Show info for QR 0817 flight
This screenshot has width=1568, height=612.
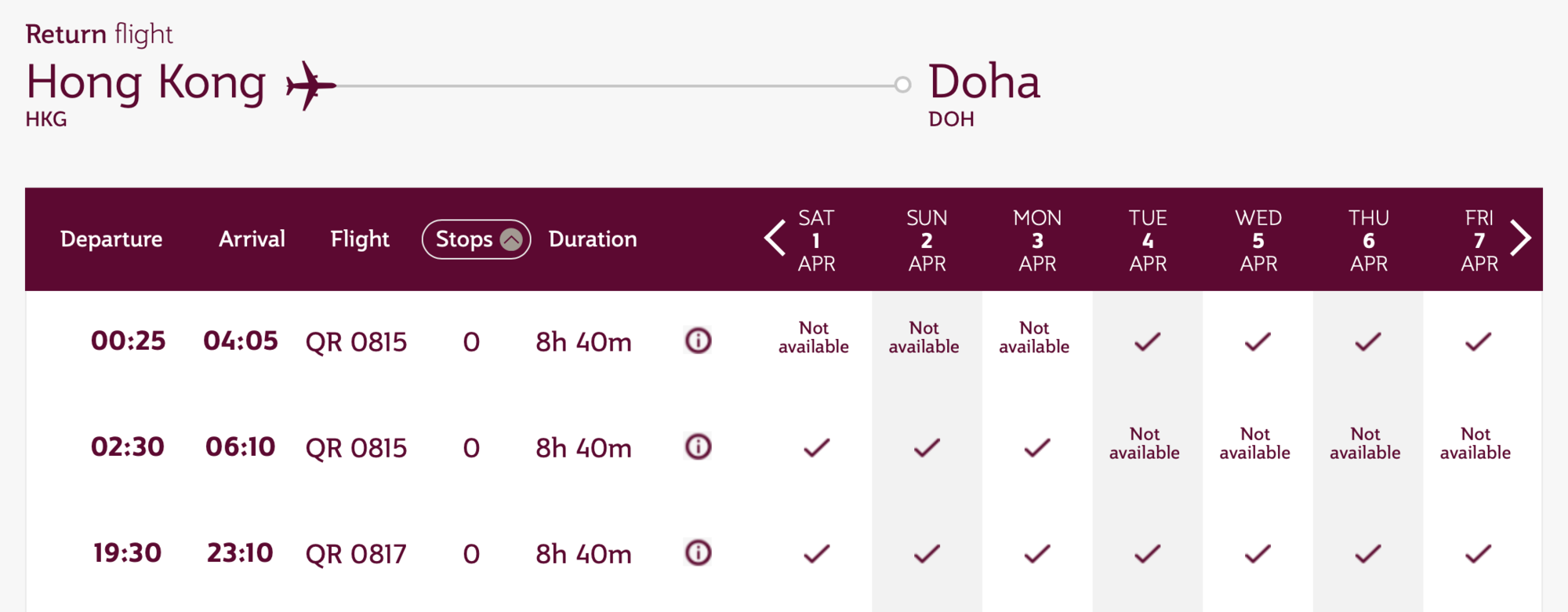coord(698,552)
